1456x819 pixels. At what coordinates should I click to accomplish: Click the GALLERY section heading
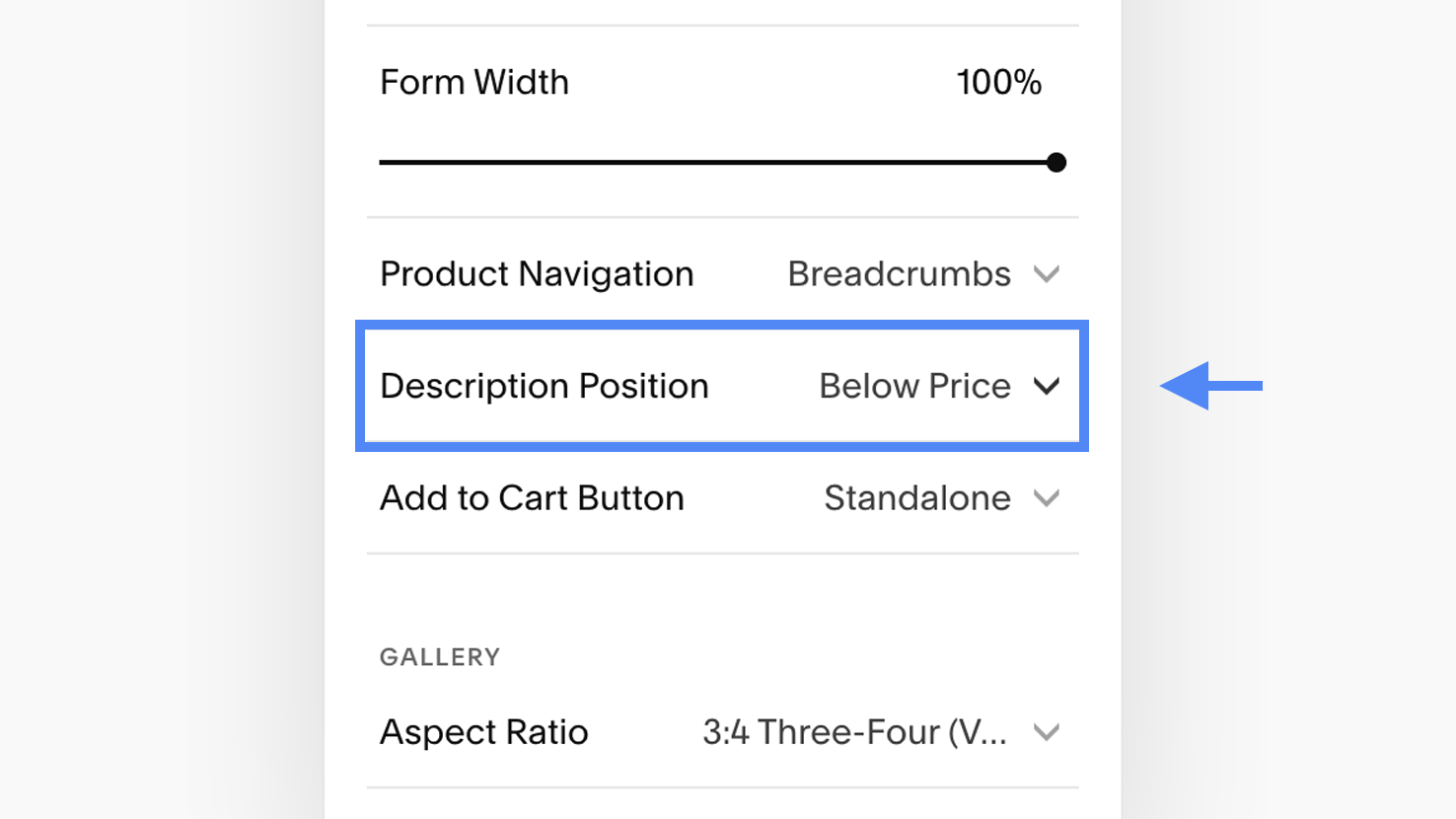[x=440, y=657]
